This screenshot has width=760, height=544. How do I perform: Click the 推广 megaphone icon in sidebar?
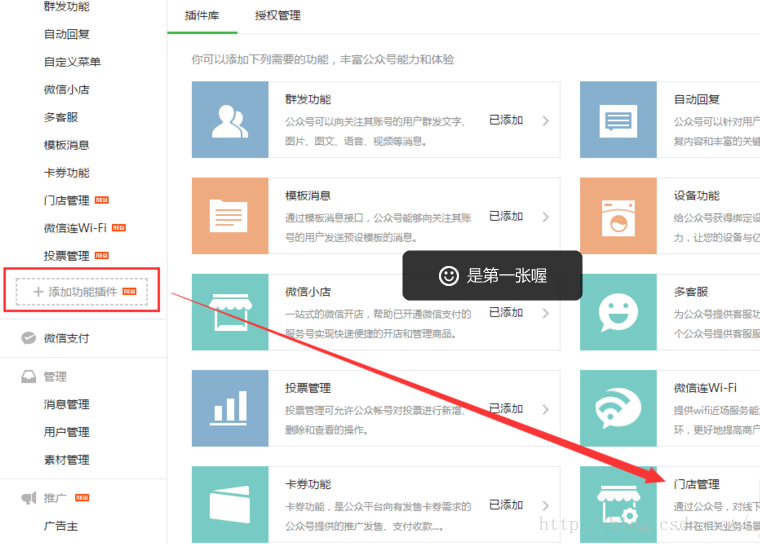pos(29,498)
